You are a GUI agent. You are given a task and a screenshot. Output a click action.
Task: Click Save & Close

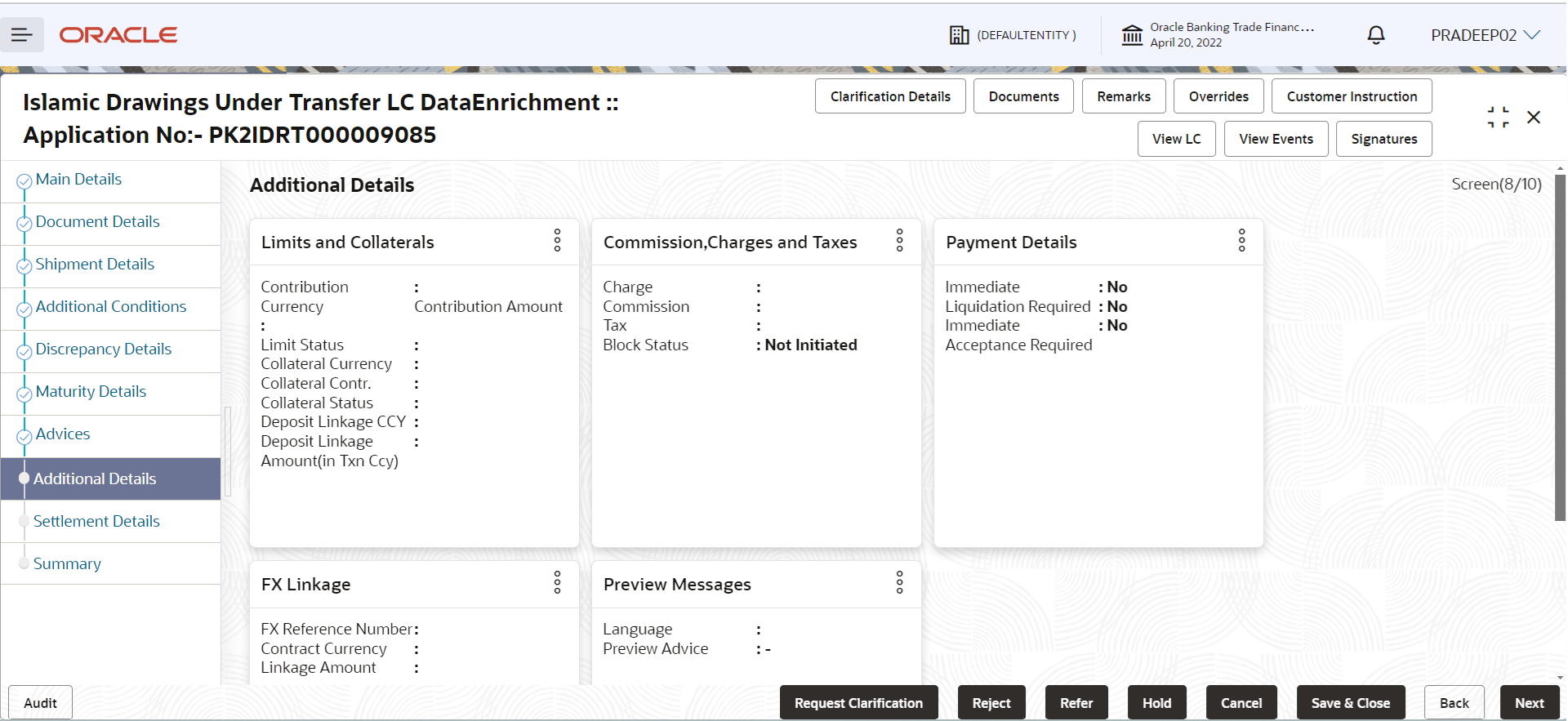1351,702
